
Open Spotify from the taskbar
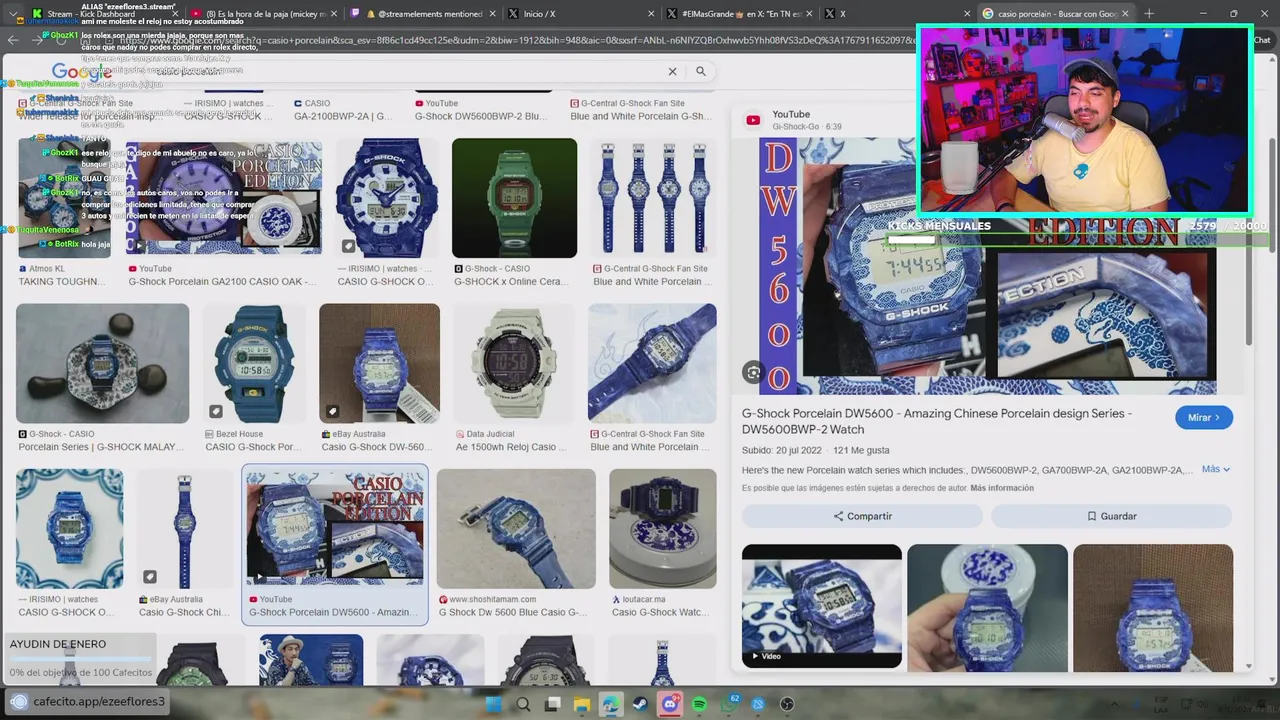coord(699,704)
